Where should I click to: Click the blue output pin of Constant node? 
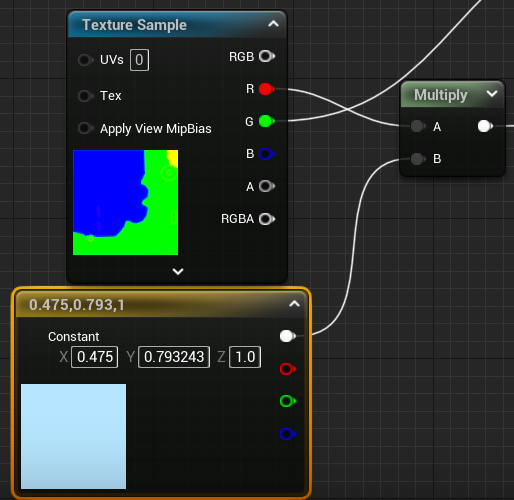(x=288, y=434)
